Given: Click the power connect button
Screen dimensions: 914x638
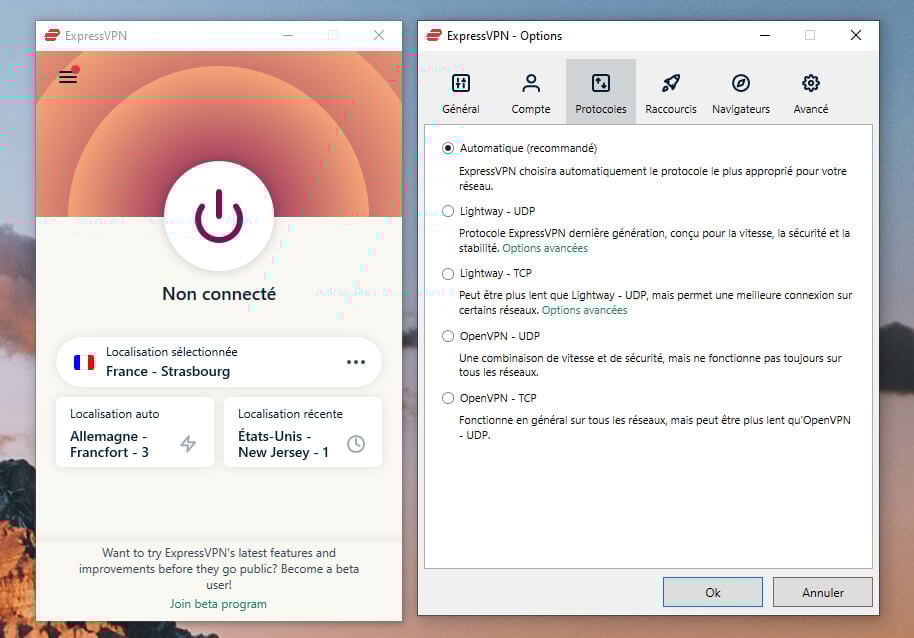Looking at the screenshot, I should coord(218,218).
